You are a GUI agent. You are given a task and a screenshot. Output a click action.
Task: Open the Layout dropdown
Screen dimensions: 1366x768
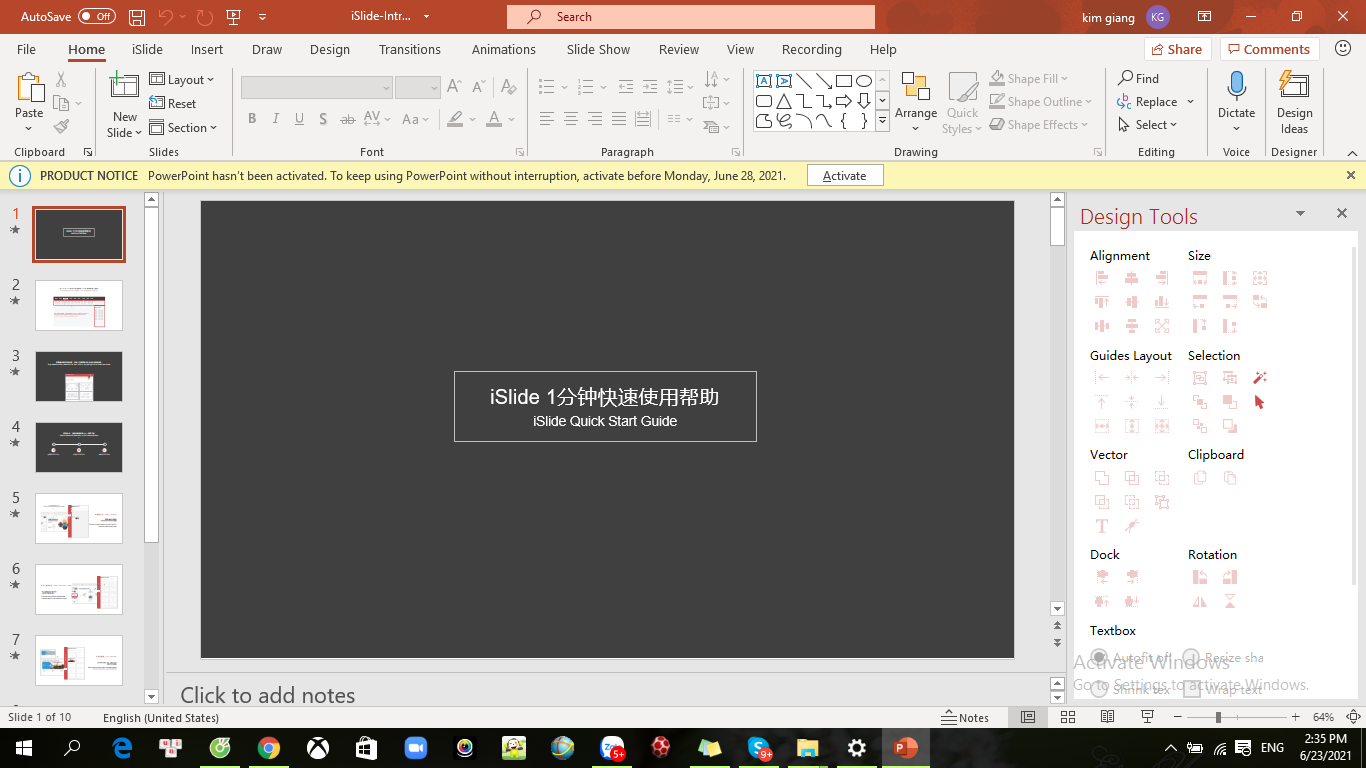[x=182, y=80]
